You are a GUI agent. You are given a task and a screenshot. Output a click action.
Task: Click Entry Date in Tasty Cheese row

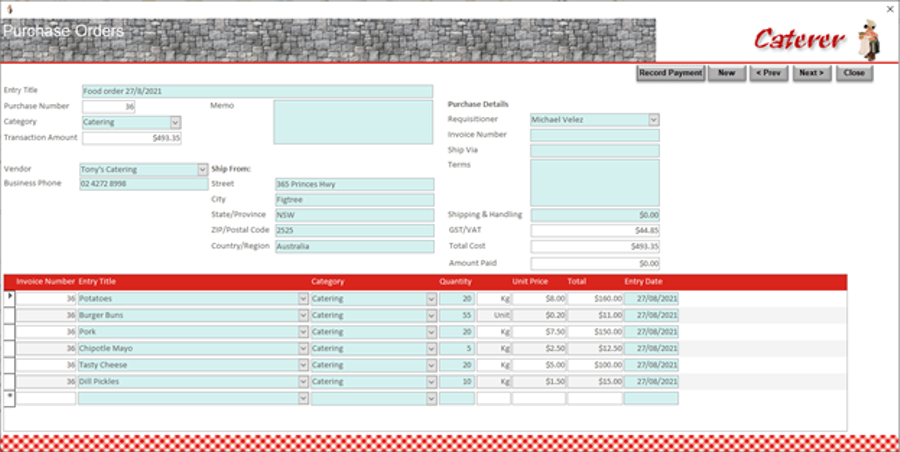pyautogui.click(x=651, y=365)
